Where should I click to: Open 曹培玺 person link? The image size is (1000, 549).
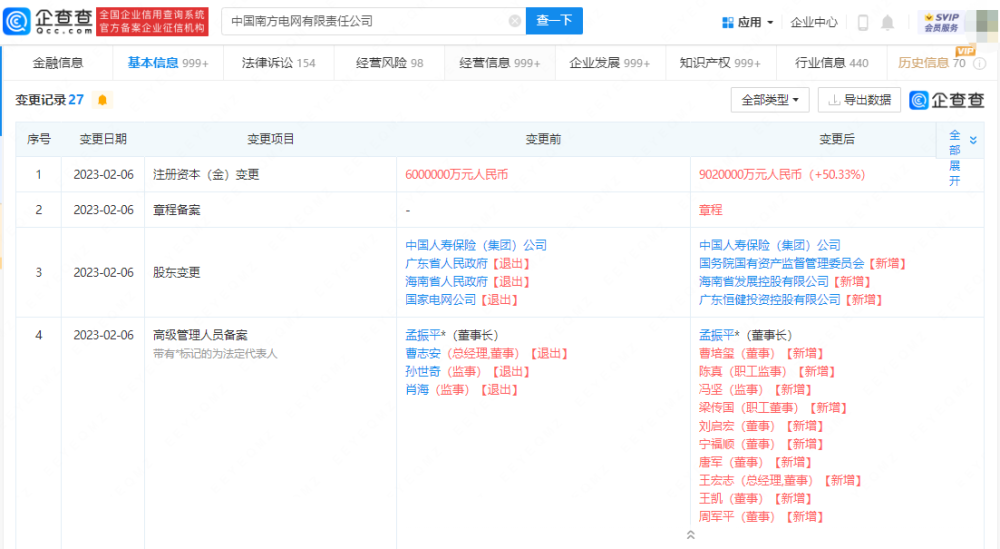(717, 353)
